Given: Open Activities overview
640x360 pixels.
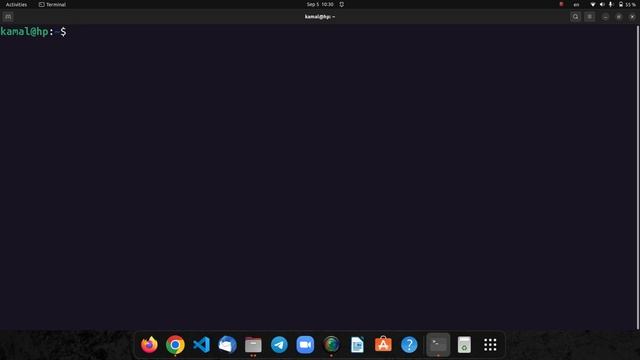Looking at the screenshot, I should pos(16,4).
